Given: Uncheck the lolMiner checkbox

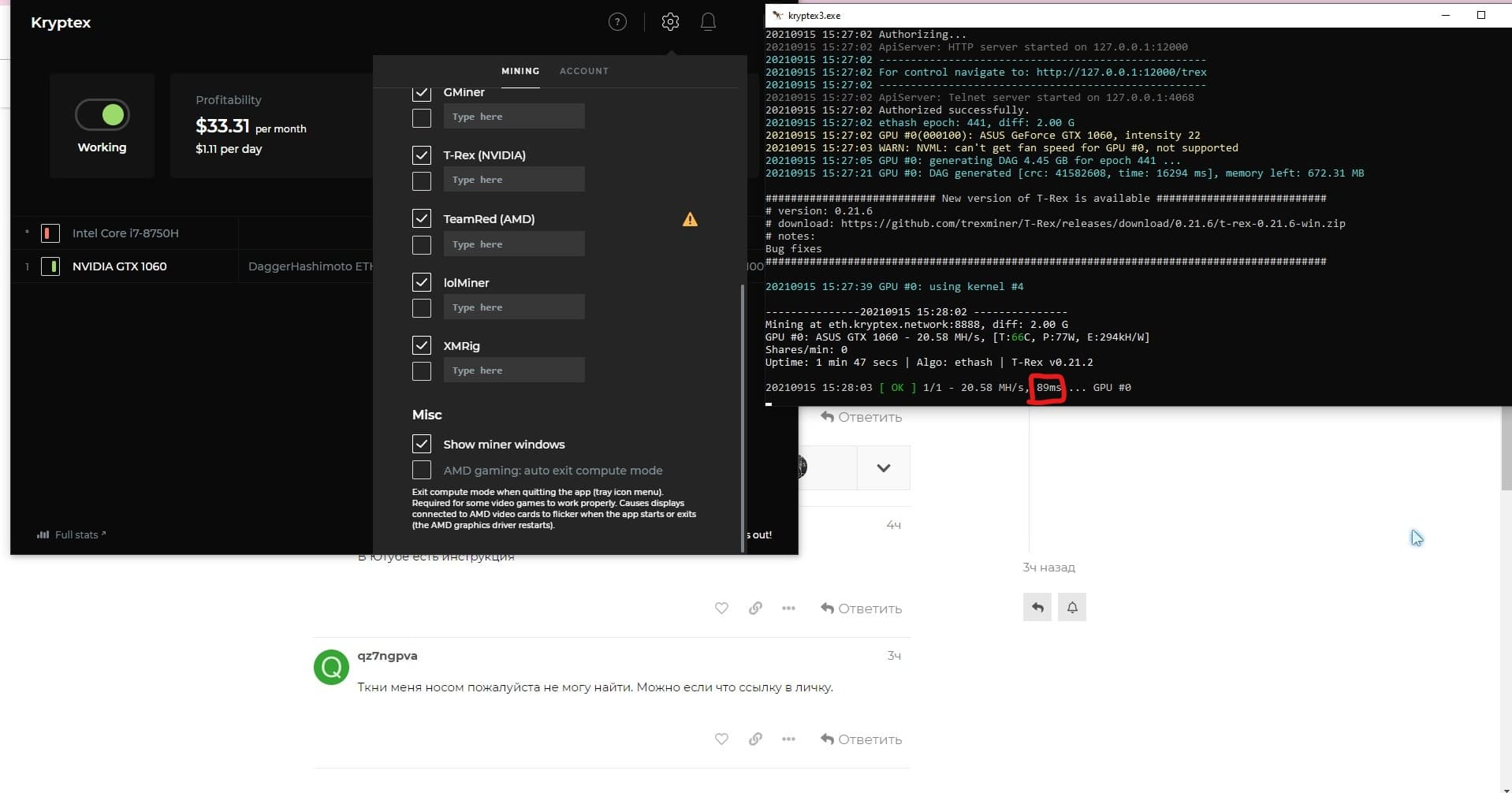Looking at the screenshot, I should pyautogui.click(x=422, y=282).
